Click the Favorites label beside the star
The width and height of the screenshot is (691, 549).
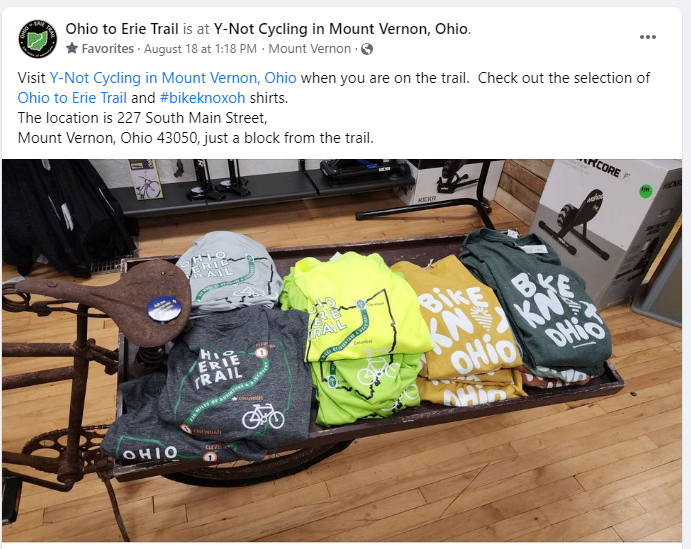pyautogui.click(x=108, y=49)
